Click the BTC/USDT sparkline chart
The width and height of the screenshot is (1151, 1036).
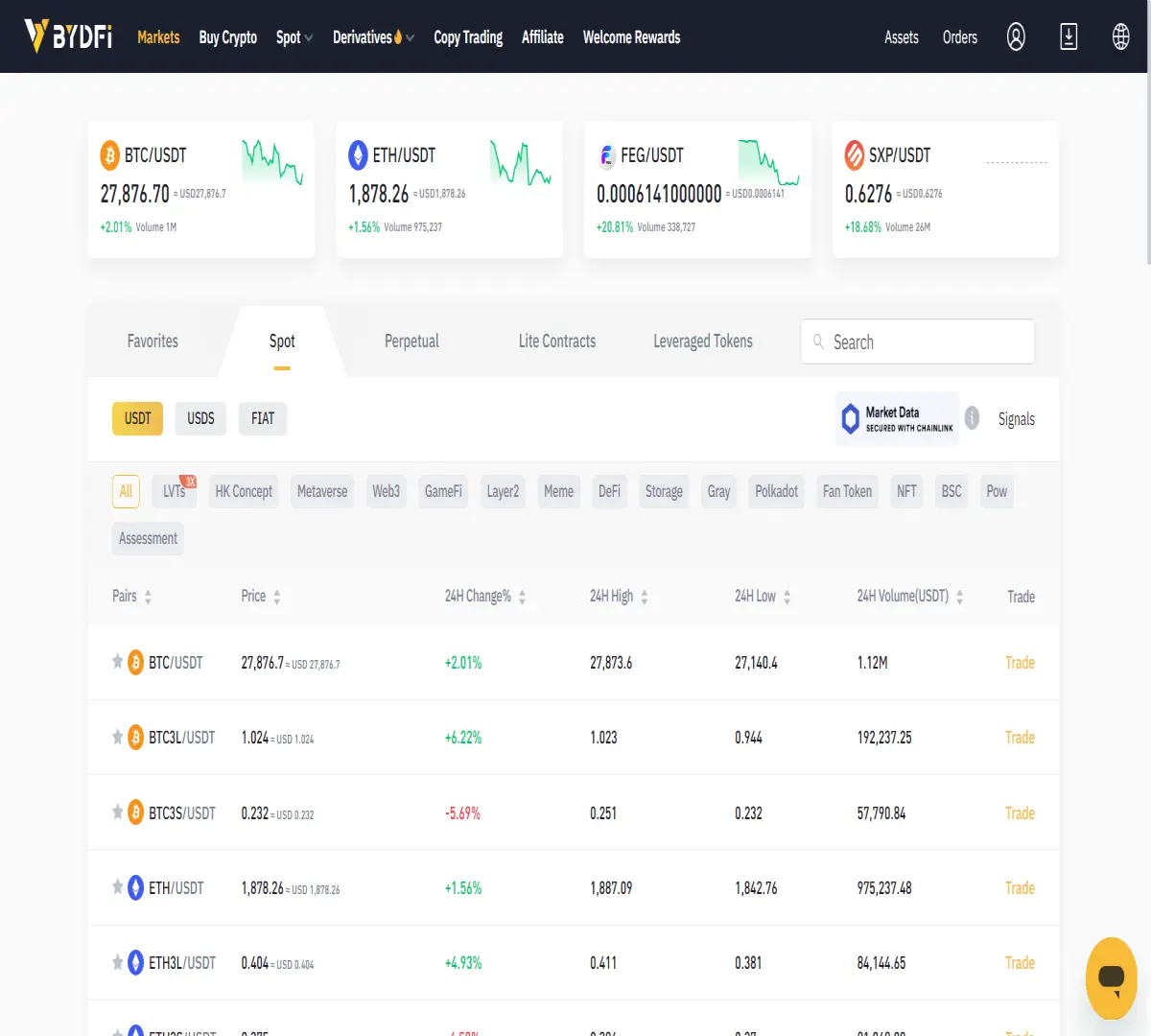click(272, 162)
